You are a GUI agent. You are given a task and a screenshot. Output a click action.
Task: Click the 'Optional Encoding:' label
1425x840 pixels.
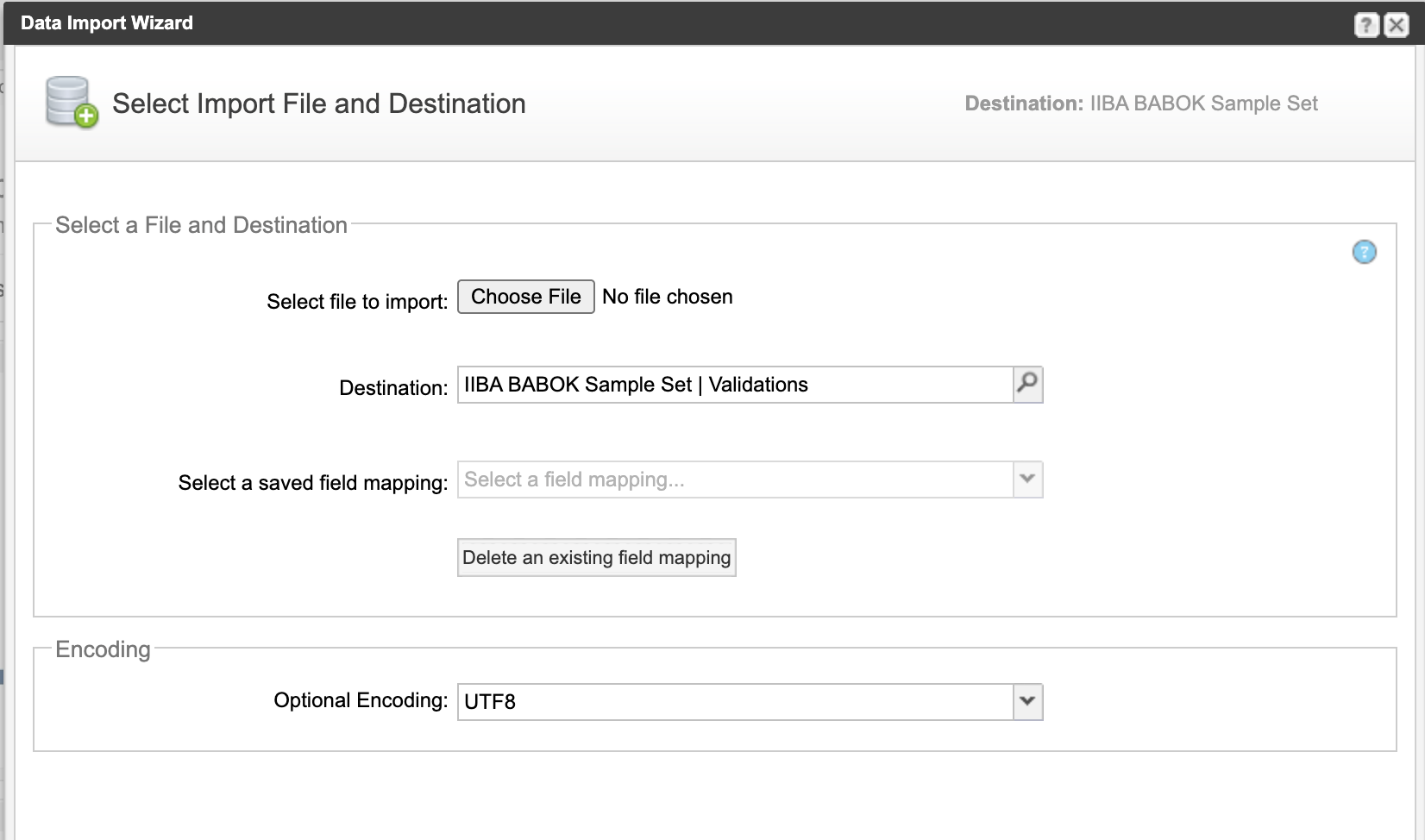click(361, 700)
